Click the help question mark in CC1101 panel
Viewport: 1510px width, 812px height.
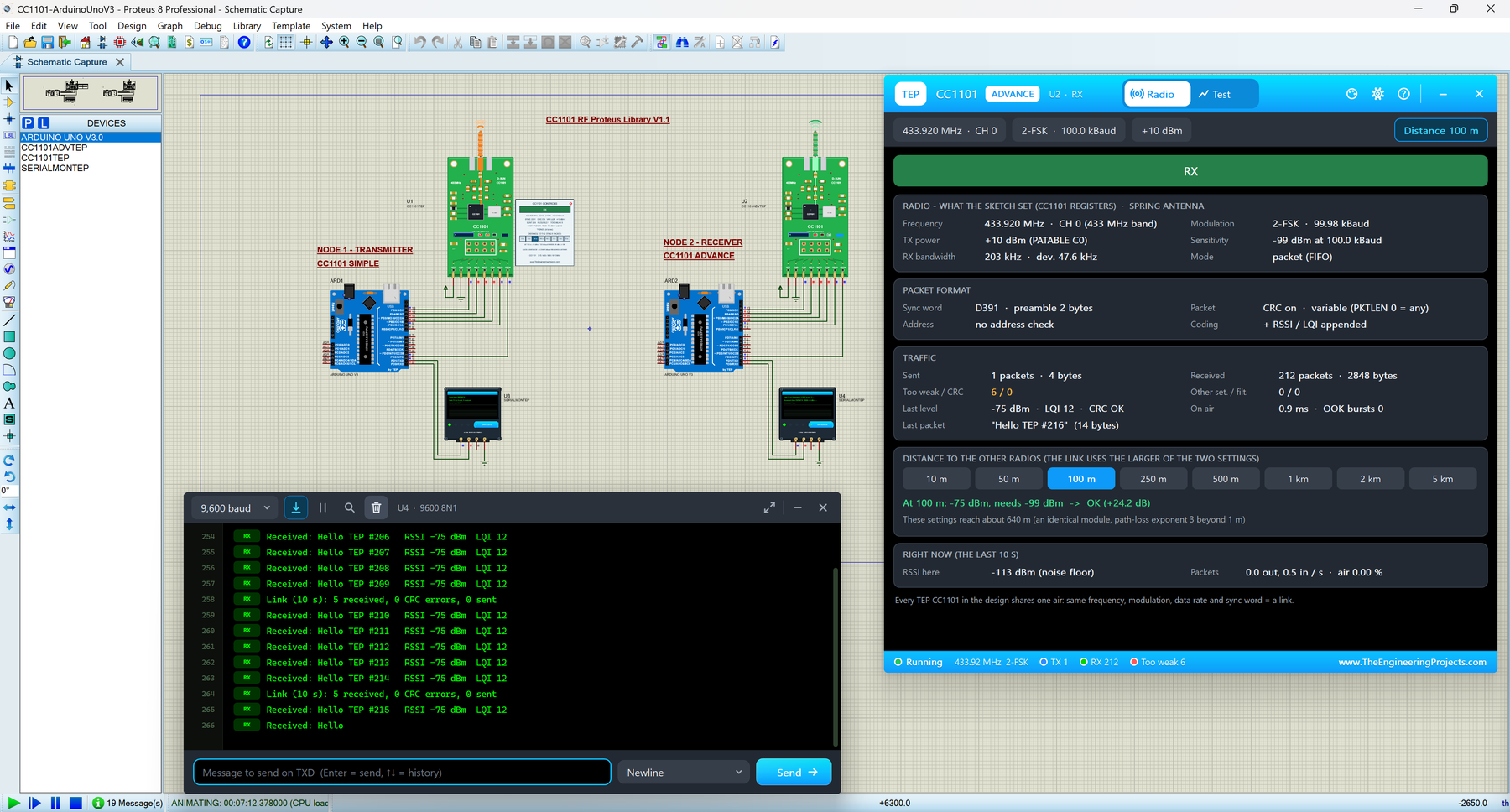click(x=1403, y=94)
